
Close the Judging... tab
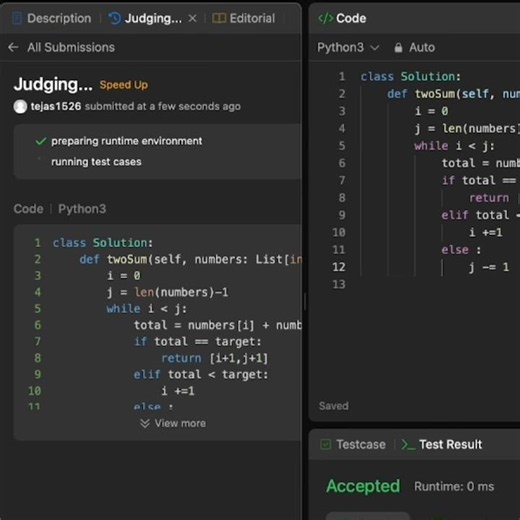(x=192, y=18)
